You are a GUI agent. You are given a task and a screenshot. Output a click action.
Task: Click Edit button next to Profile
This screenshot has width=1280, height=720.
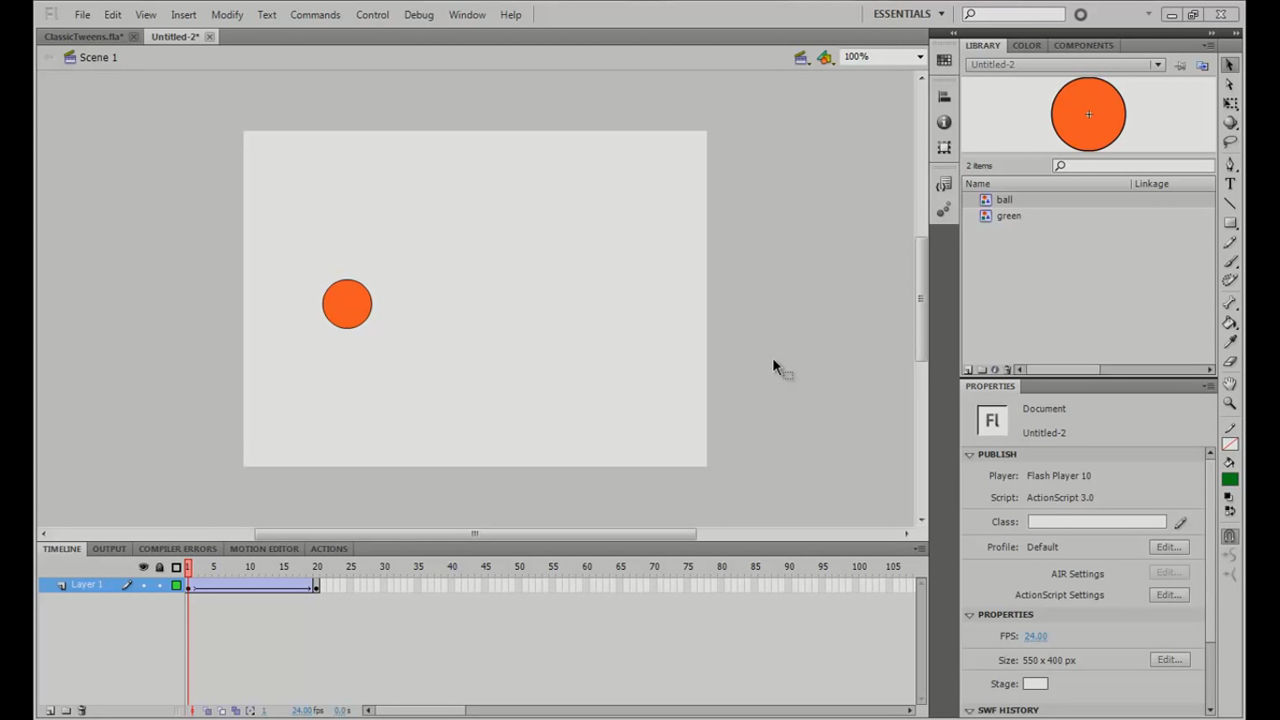tap(1169, 548)
